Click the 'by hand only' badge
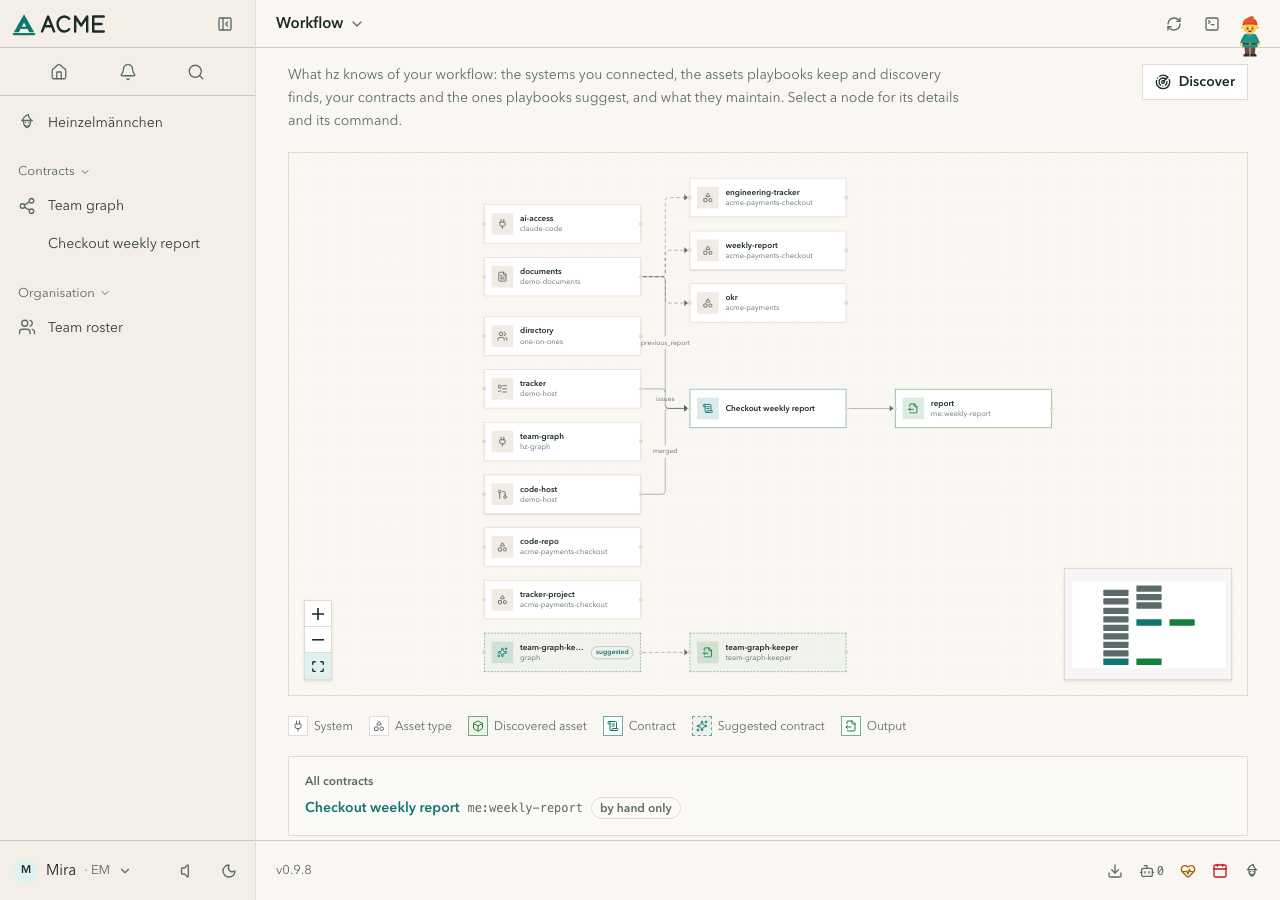This screenshot has width=1280, height=900. [636, 808]
